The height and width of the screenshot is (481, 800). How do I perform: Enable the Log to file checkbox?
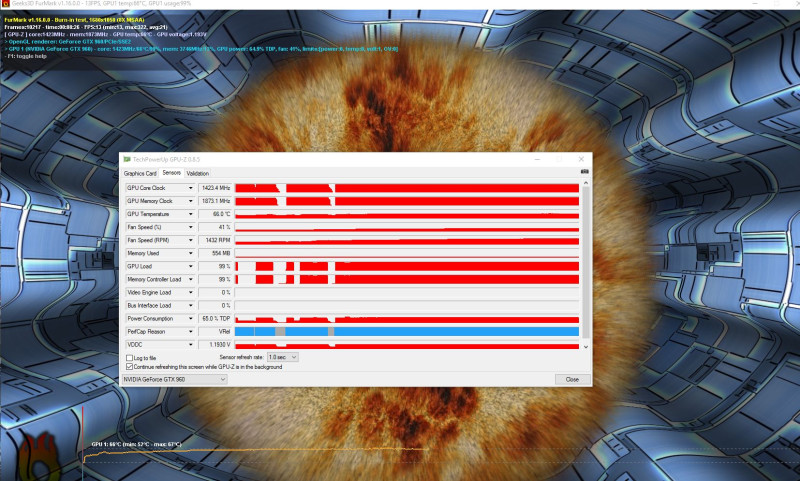coord(130,358)
